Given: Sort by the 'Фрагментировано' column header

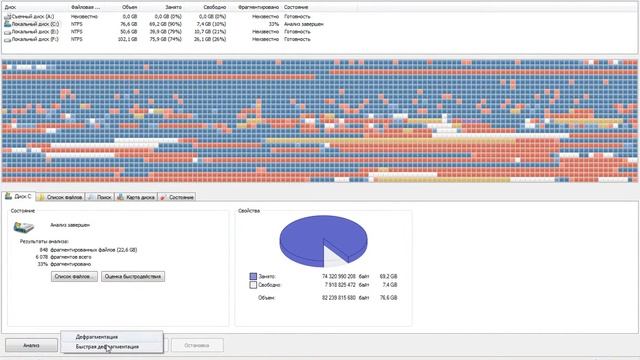Looking at the screenshot, I should 258,7.
